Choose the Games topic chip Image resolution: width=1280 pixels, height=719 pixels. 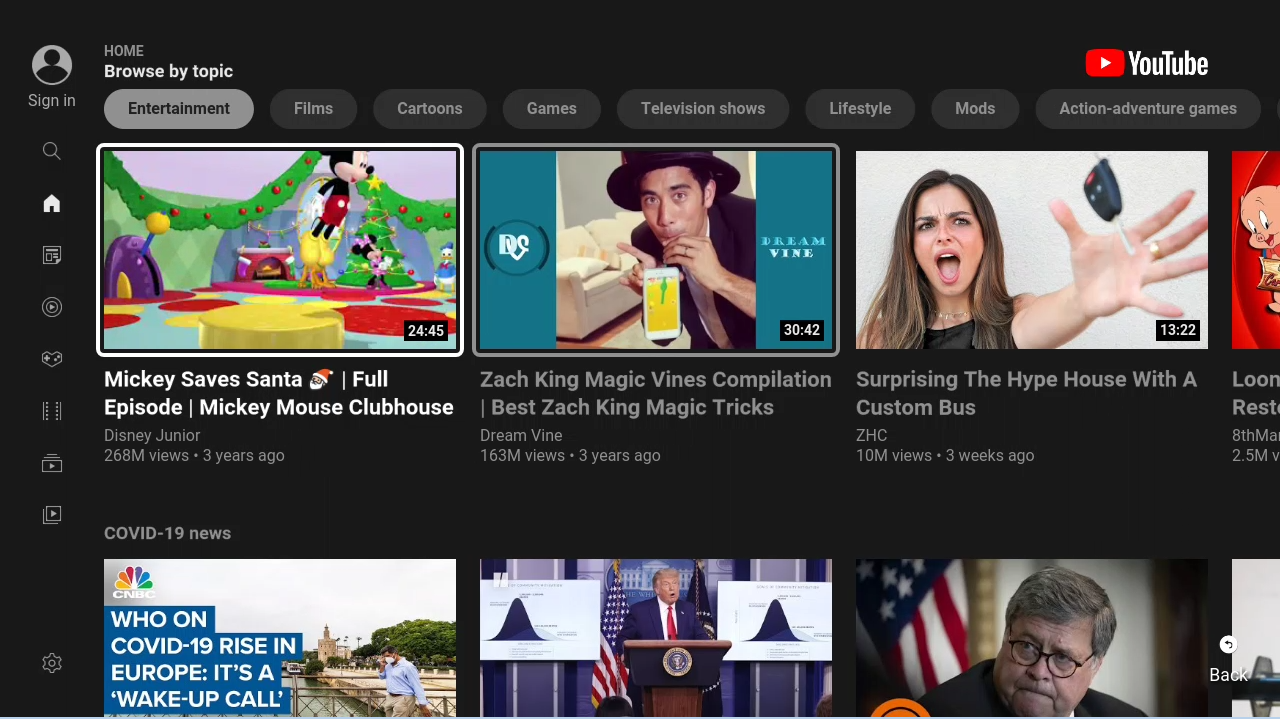(x=552, y=109)
